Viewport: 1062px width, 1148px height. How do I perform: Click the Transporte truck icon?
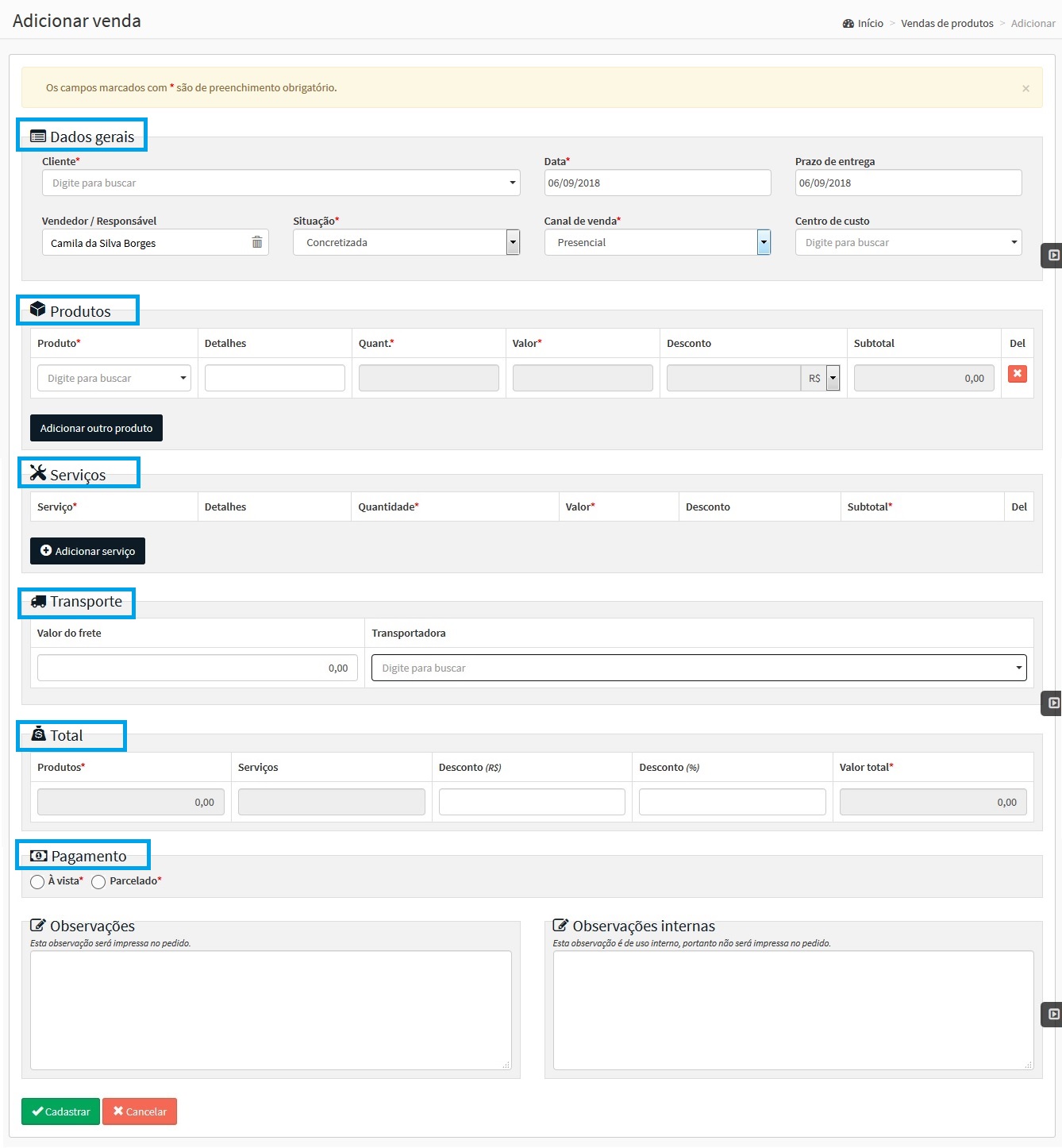pos(38,602)
